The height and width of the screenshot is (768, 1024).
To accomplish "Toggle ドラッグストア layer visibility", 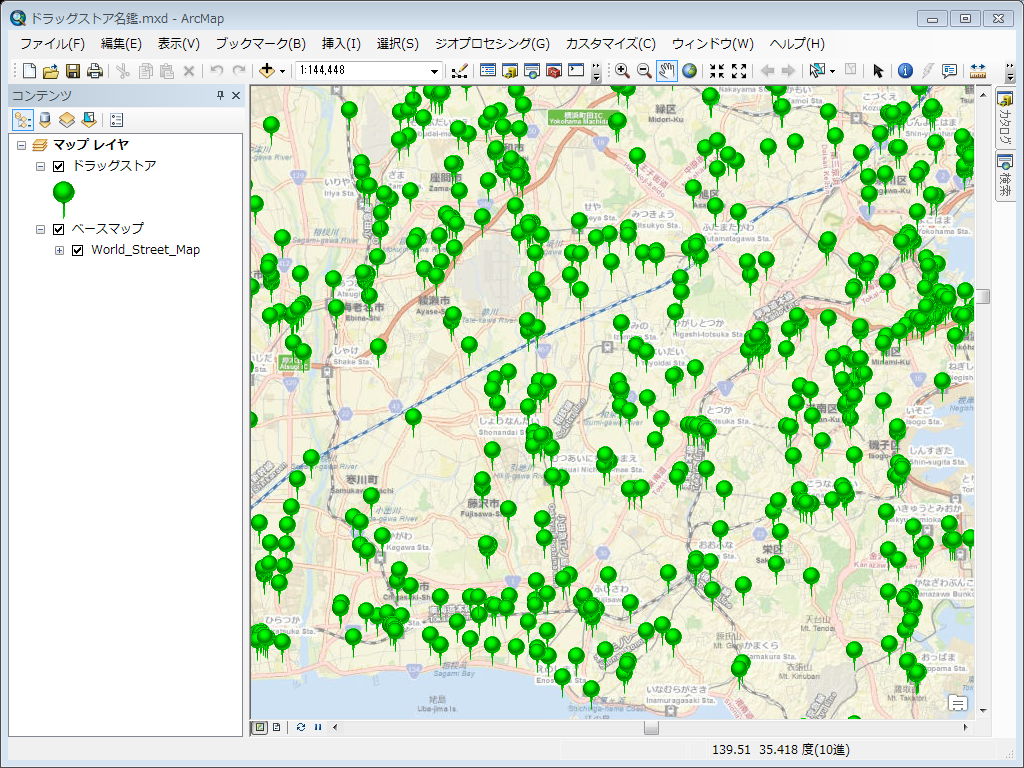I will click(x=59, y=167).
